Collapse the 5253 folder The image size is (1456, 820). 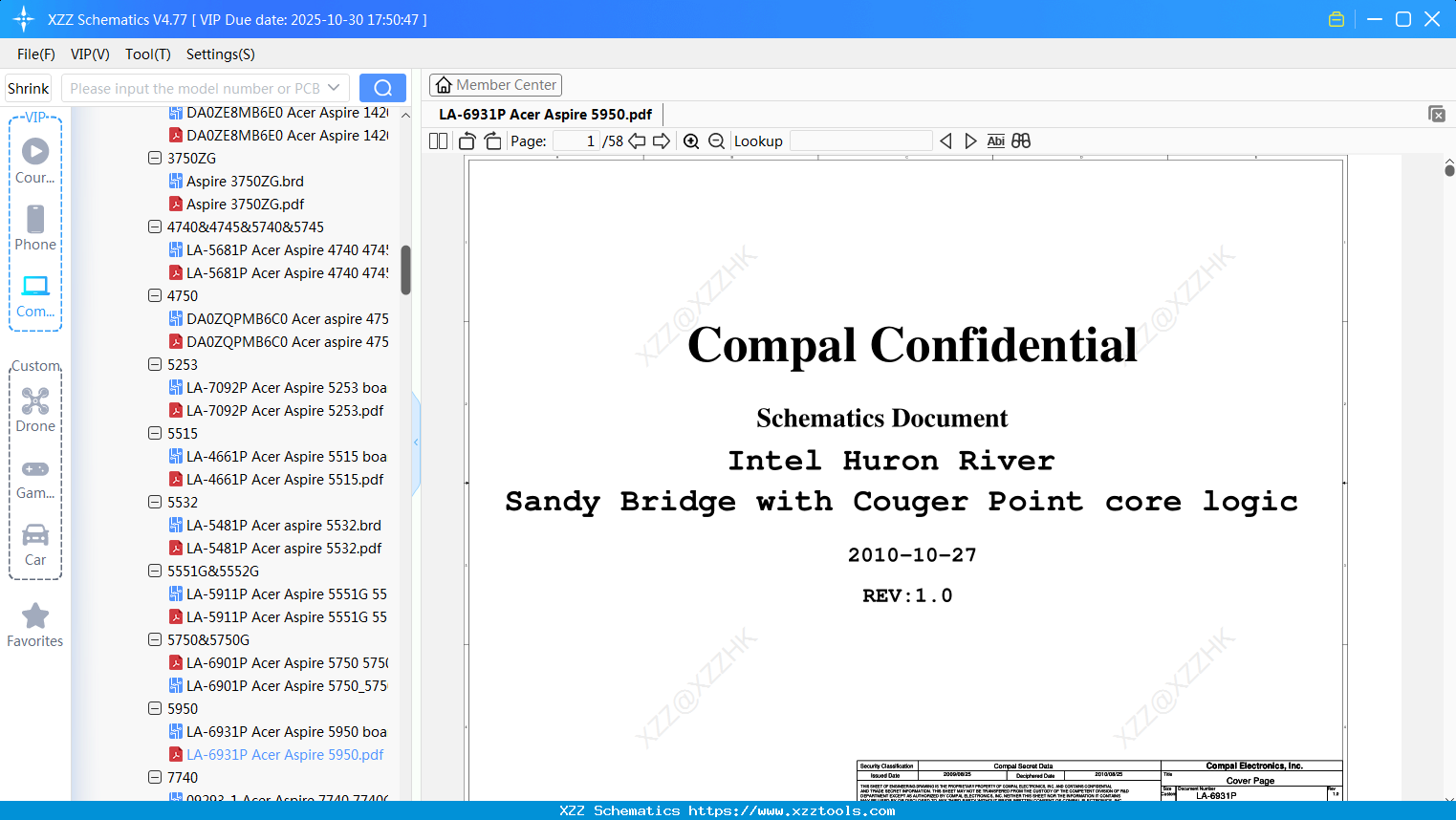(x=155, y=364)
